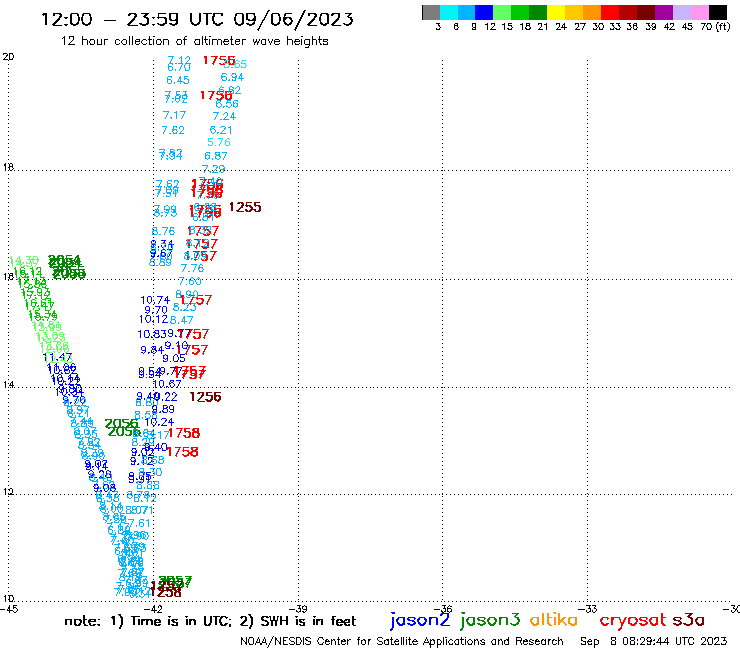Click the "8.76" wave height value
740x650 pixels.
[163, 231]
